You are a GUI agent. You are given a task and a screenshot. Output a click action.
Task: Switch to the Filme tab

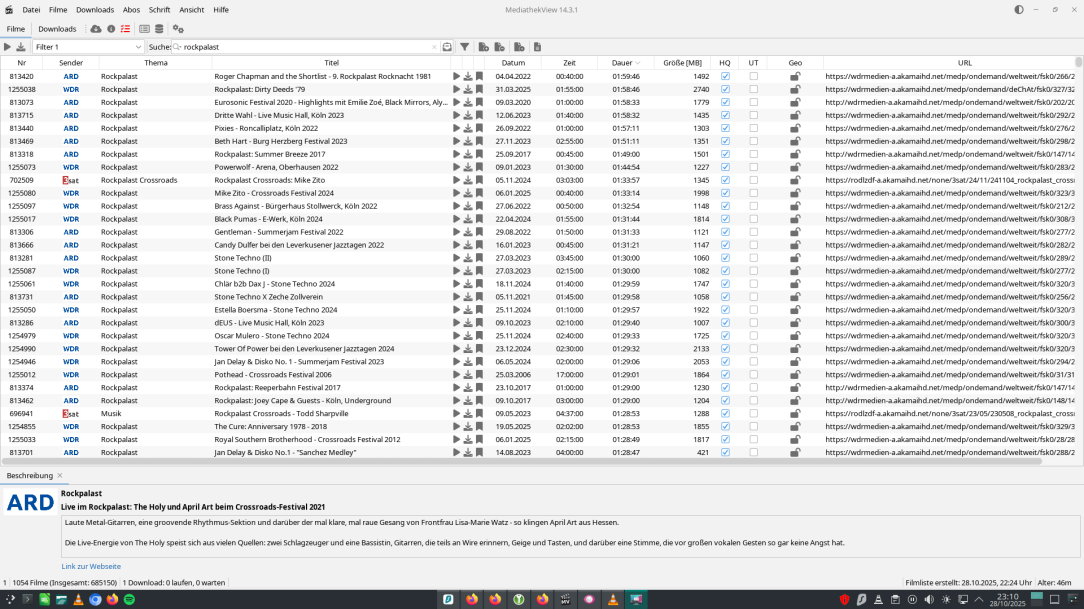15,29
